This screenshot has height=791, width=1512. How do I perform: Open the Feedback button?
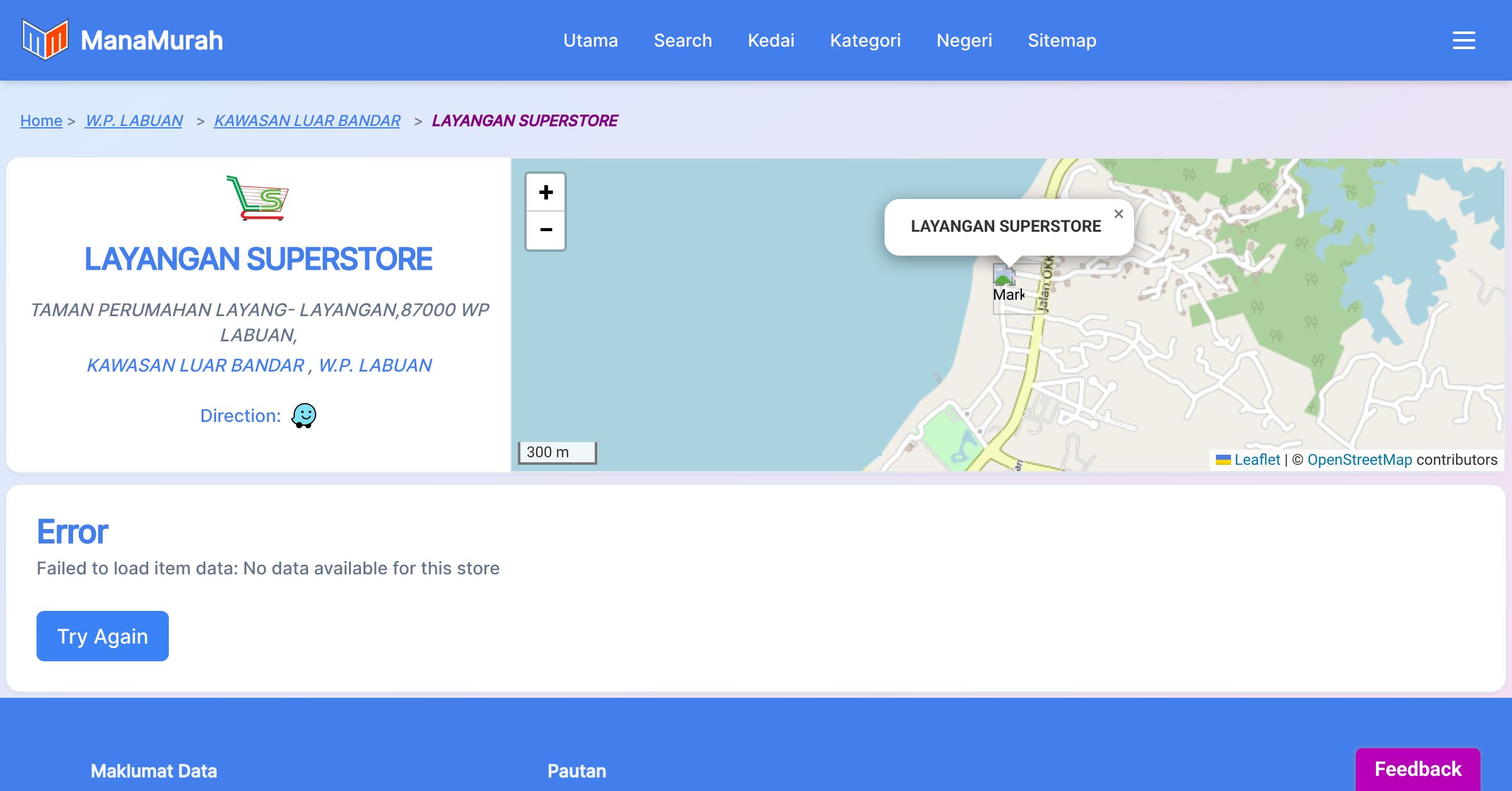click(1417, 769)
